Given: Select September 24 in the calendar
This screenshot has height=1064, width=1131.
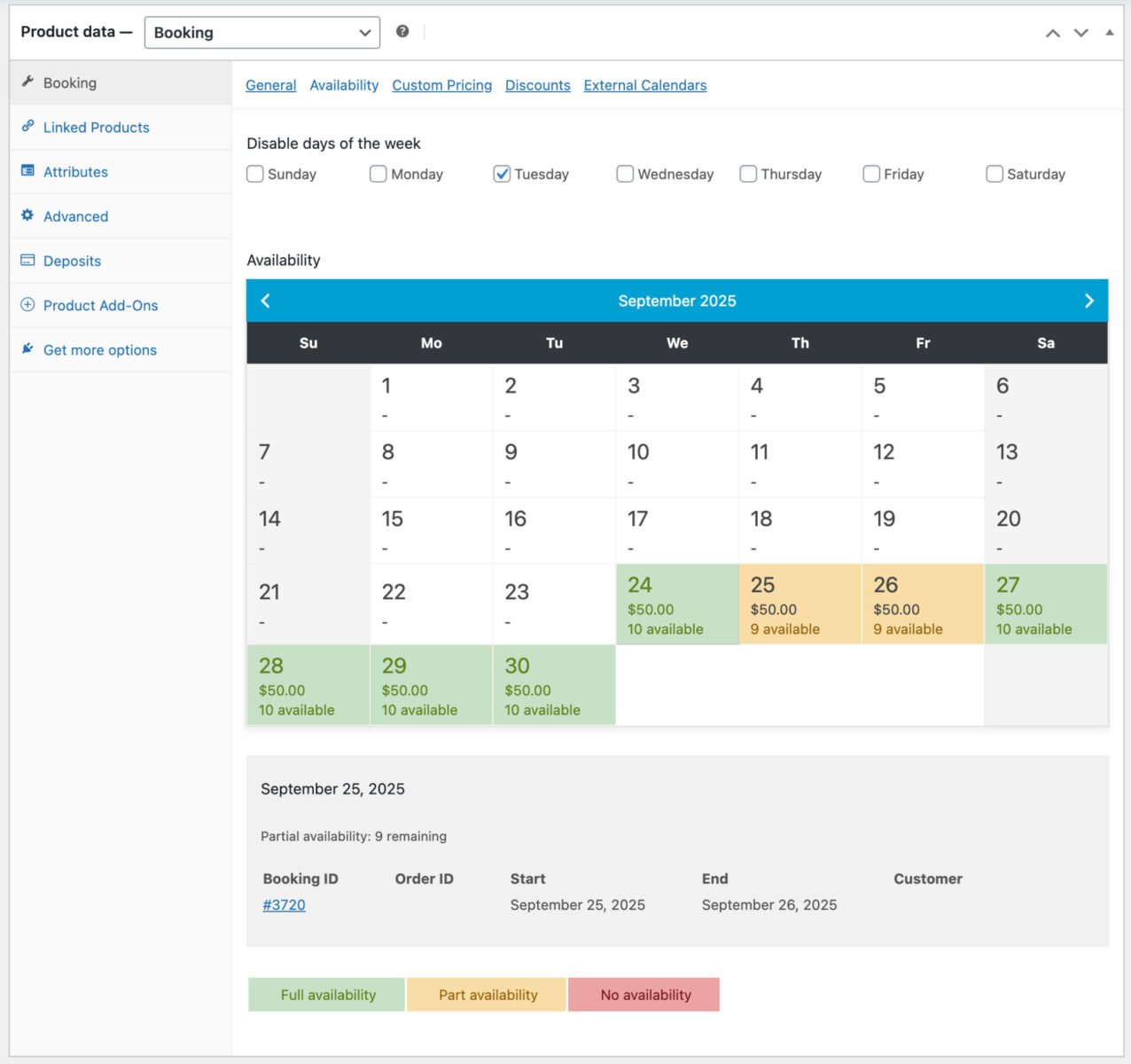Looking at the screenshot, I should [677, 604].
